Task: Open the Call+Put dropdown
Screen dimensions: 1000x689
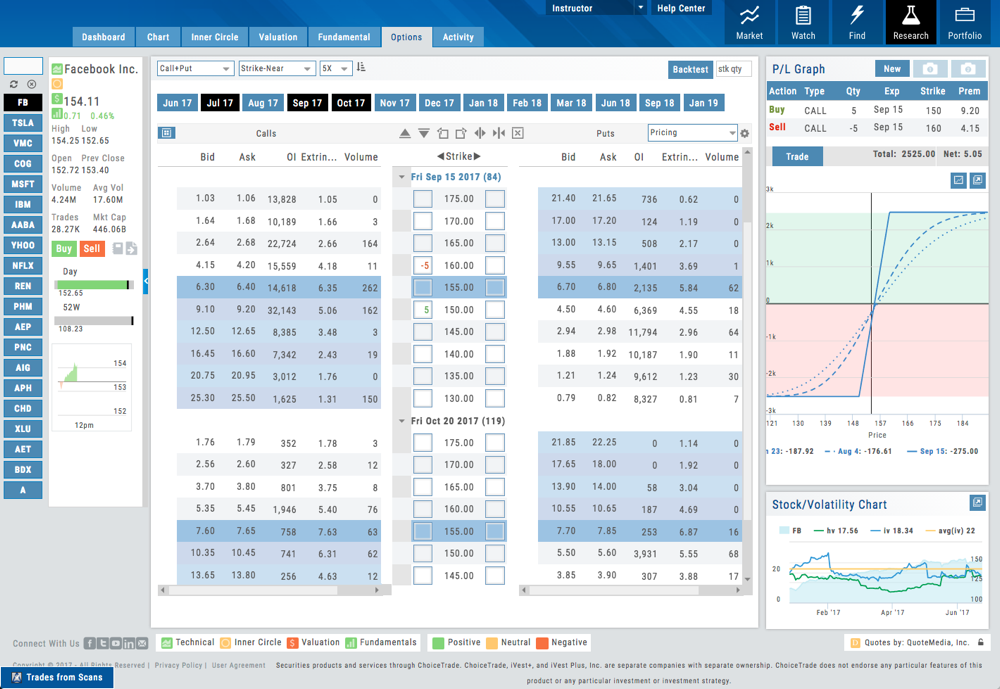Action: pyautogui.click(x=195, y=68)
